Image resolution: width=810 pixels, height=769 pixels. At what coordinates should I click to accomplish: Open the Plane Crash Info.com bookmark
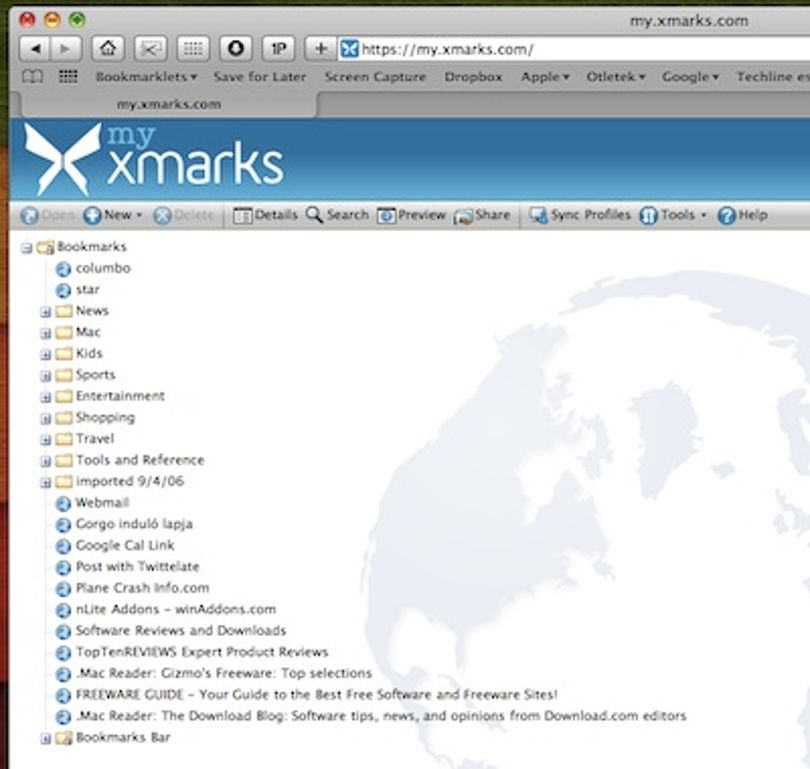pos(142,588)
